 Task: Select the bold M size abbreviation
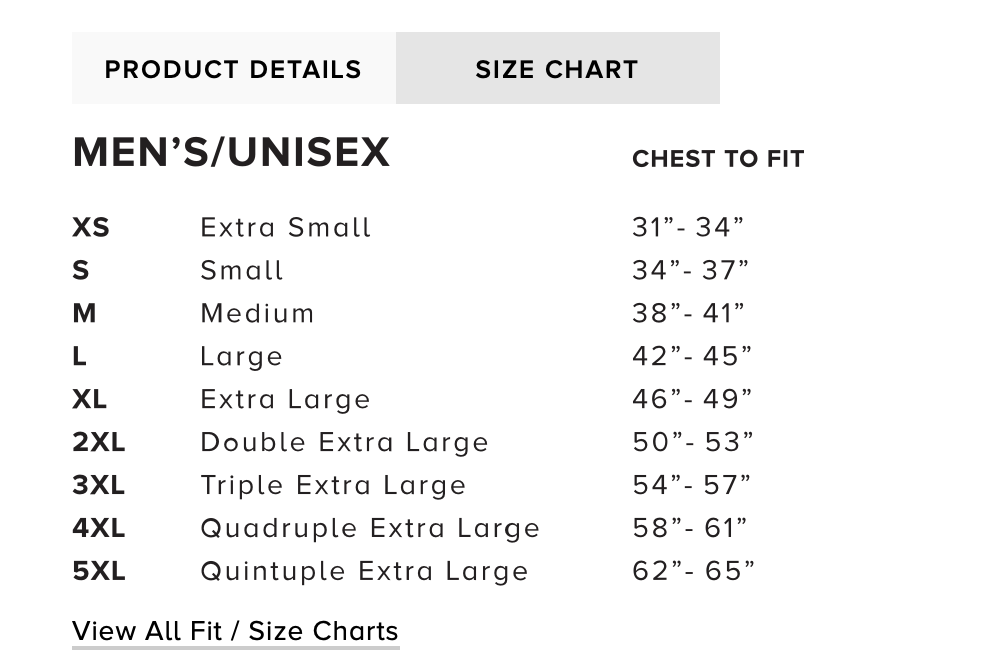click(x=84, y=314)
